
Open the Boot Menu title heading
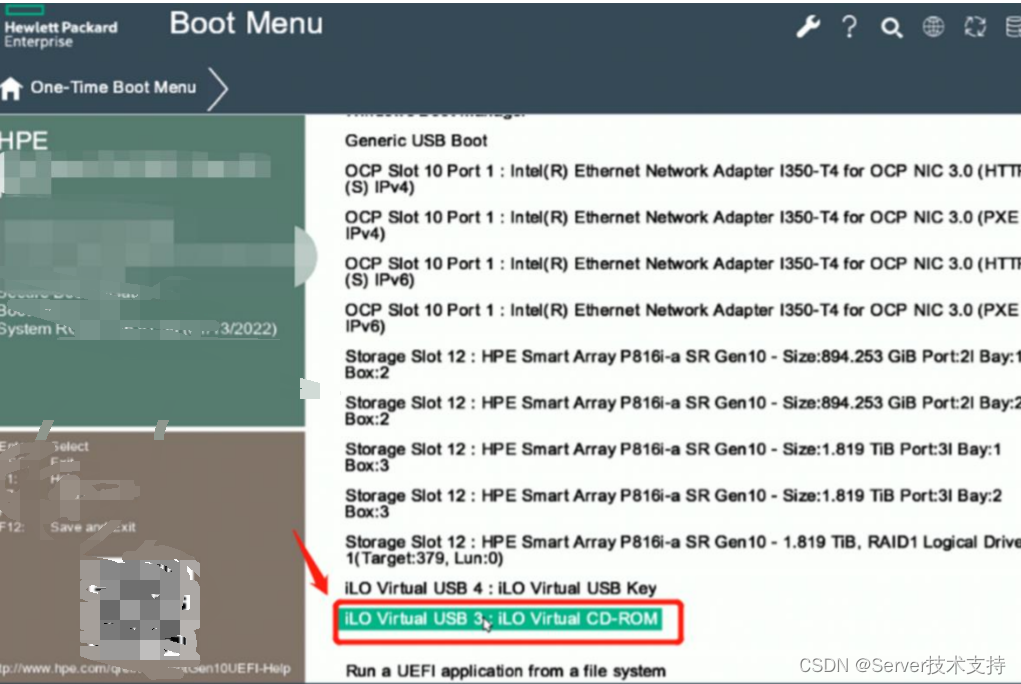point(245,23)
